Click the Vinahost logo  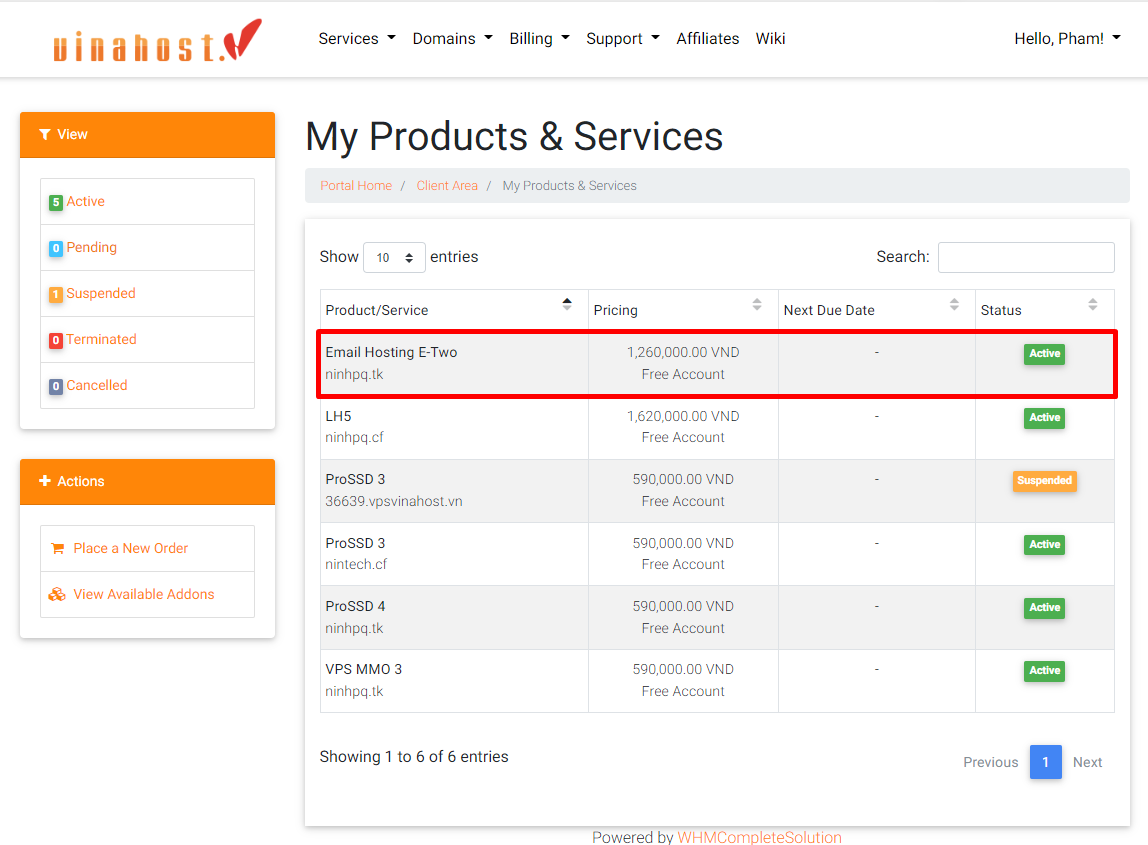click(157, 41)
